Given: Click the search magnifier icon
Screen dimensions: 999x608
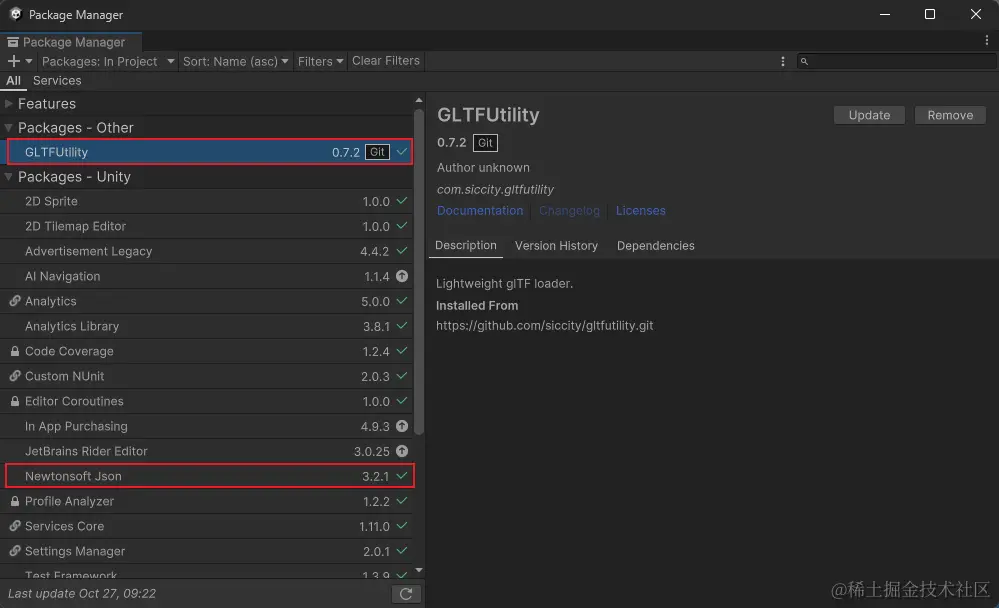Looking at the screenshot, I should pos(804,61).
